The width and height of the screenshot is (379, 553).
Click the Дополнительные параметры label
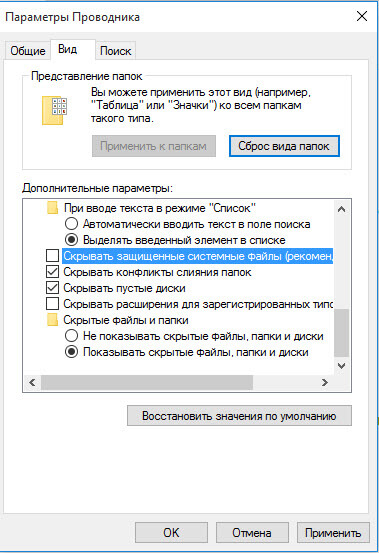(x=97, y=188)
